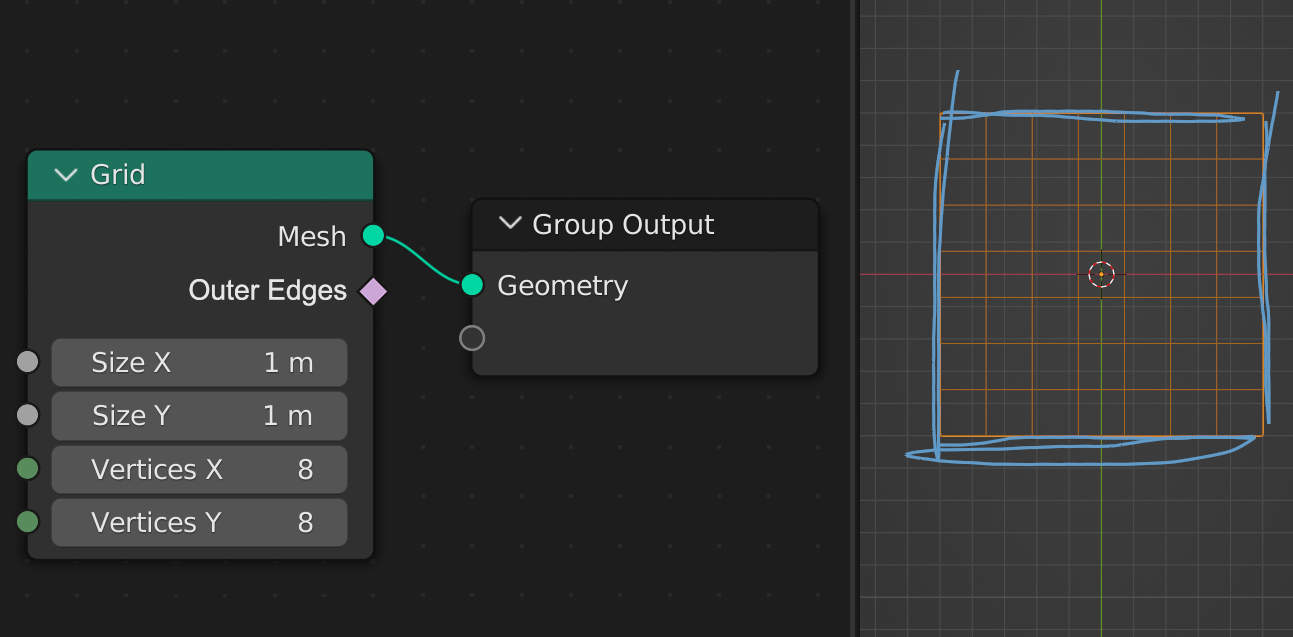
Task: Click the object origin point in viewport
Action: [1101, 274]
